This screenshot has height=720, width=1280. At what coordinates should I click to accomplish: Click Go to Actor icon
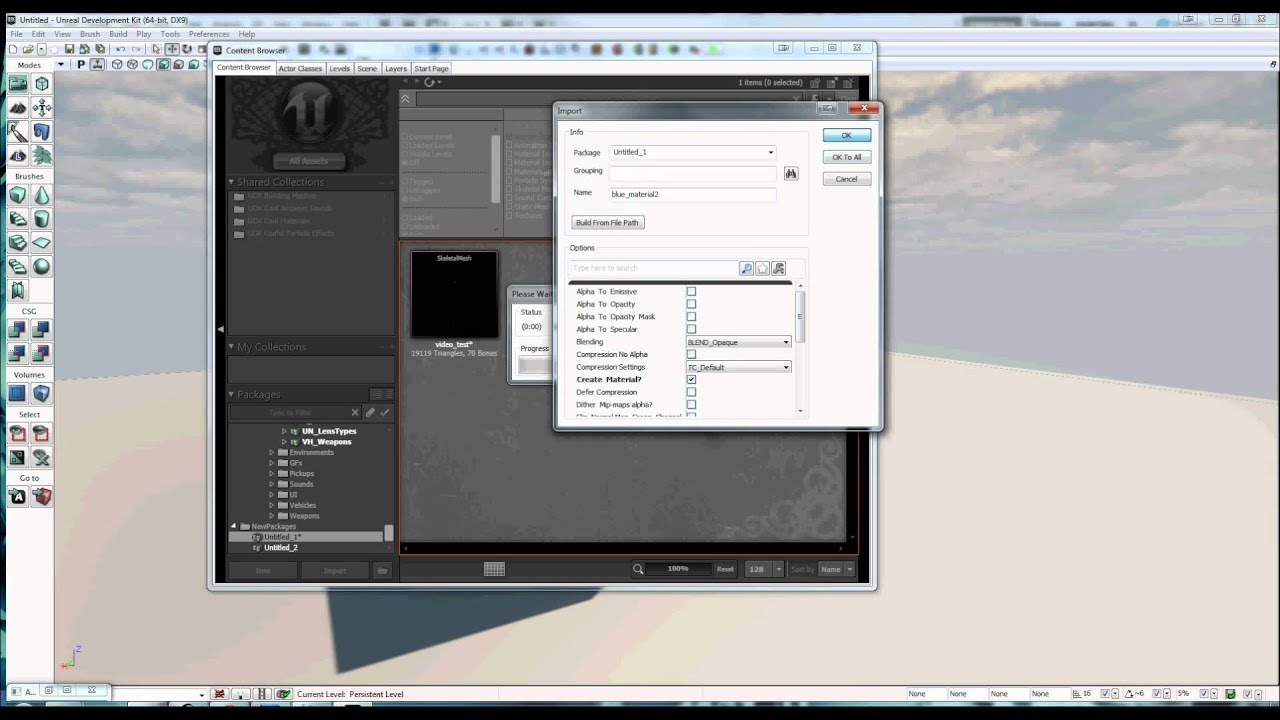coord(18,496)
